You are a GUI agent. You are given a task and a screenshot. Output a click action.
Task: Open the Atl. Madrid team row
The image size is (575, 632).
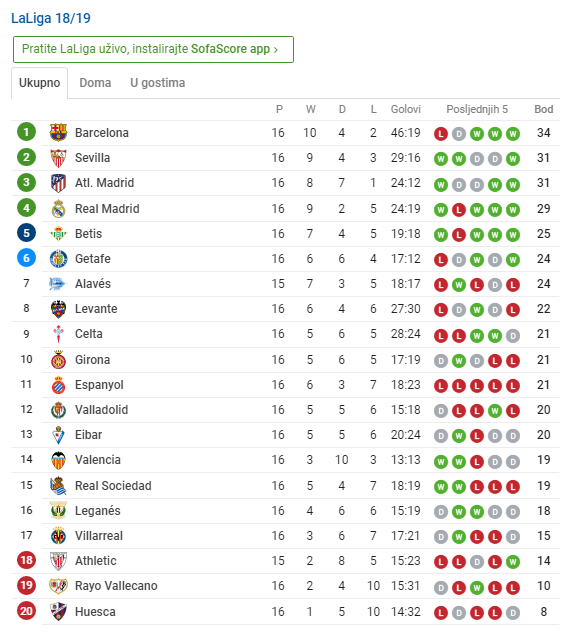point(285,183)
